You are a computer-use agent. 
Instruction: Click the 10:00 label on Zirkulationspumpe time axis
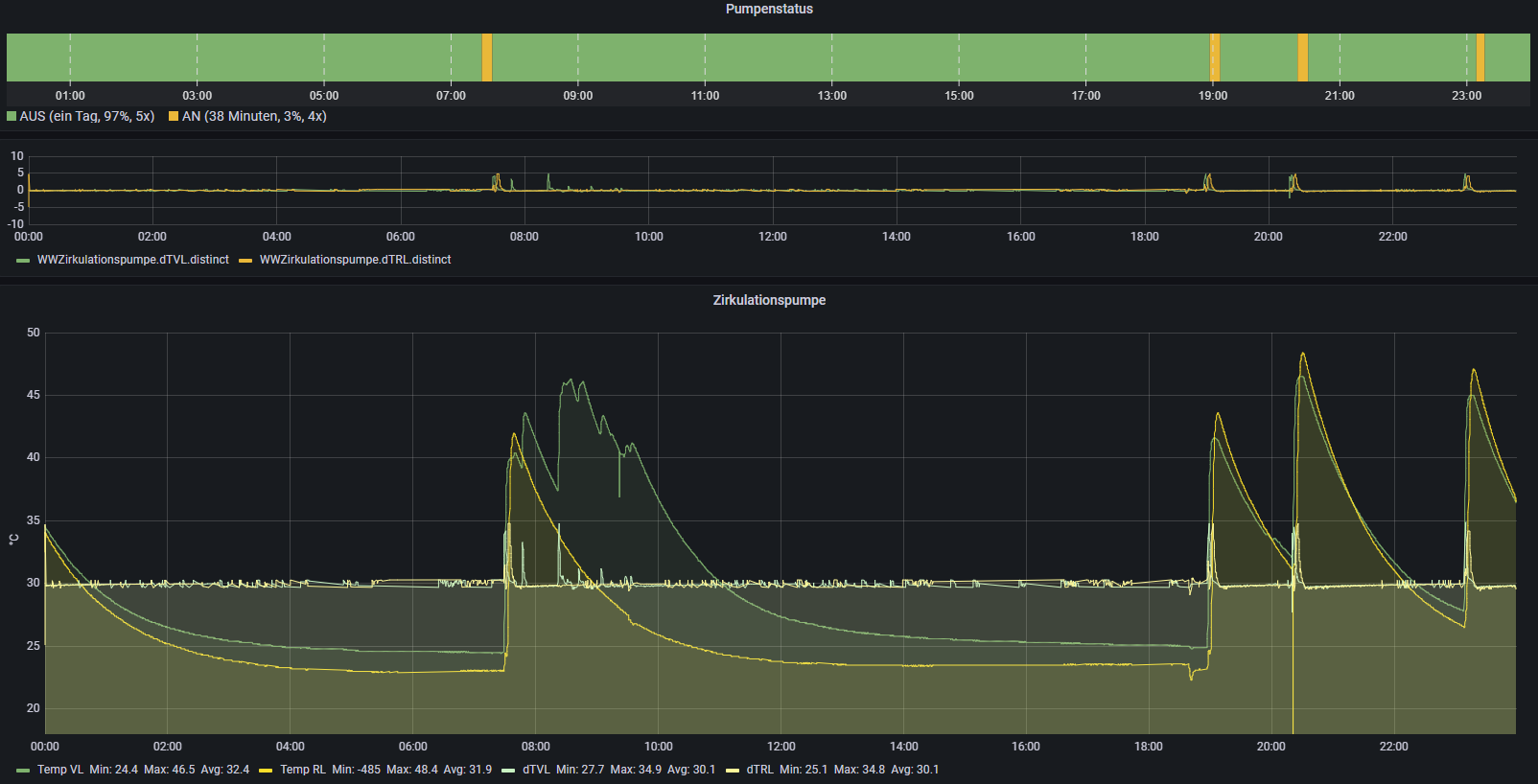tap(659, 747)
